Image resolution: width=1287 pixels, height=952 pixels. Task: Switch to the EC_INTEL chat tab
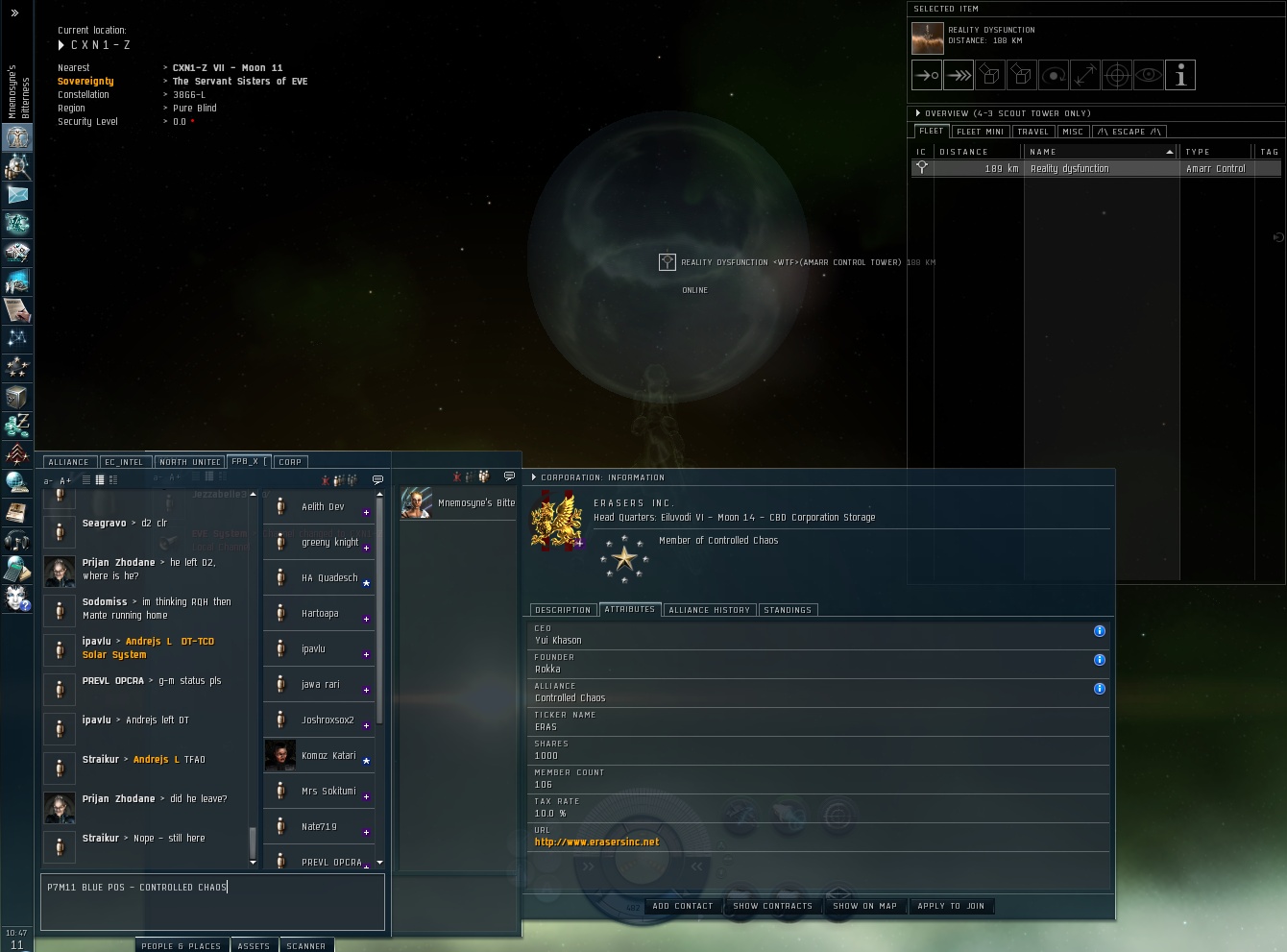pyautogui.click(x=124, y=462)
